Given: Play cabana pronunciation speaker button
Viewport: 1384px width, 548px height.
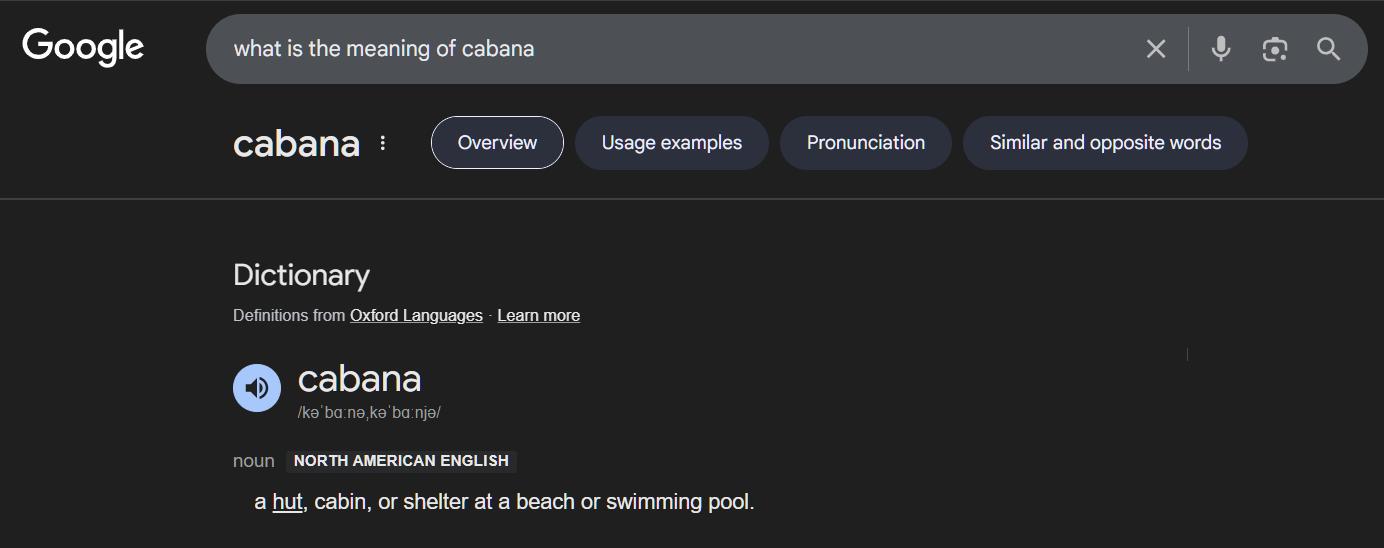Looking at the screenshot, I should coord(257,388).
